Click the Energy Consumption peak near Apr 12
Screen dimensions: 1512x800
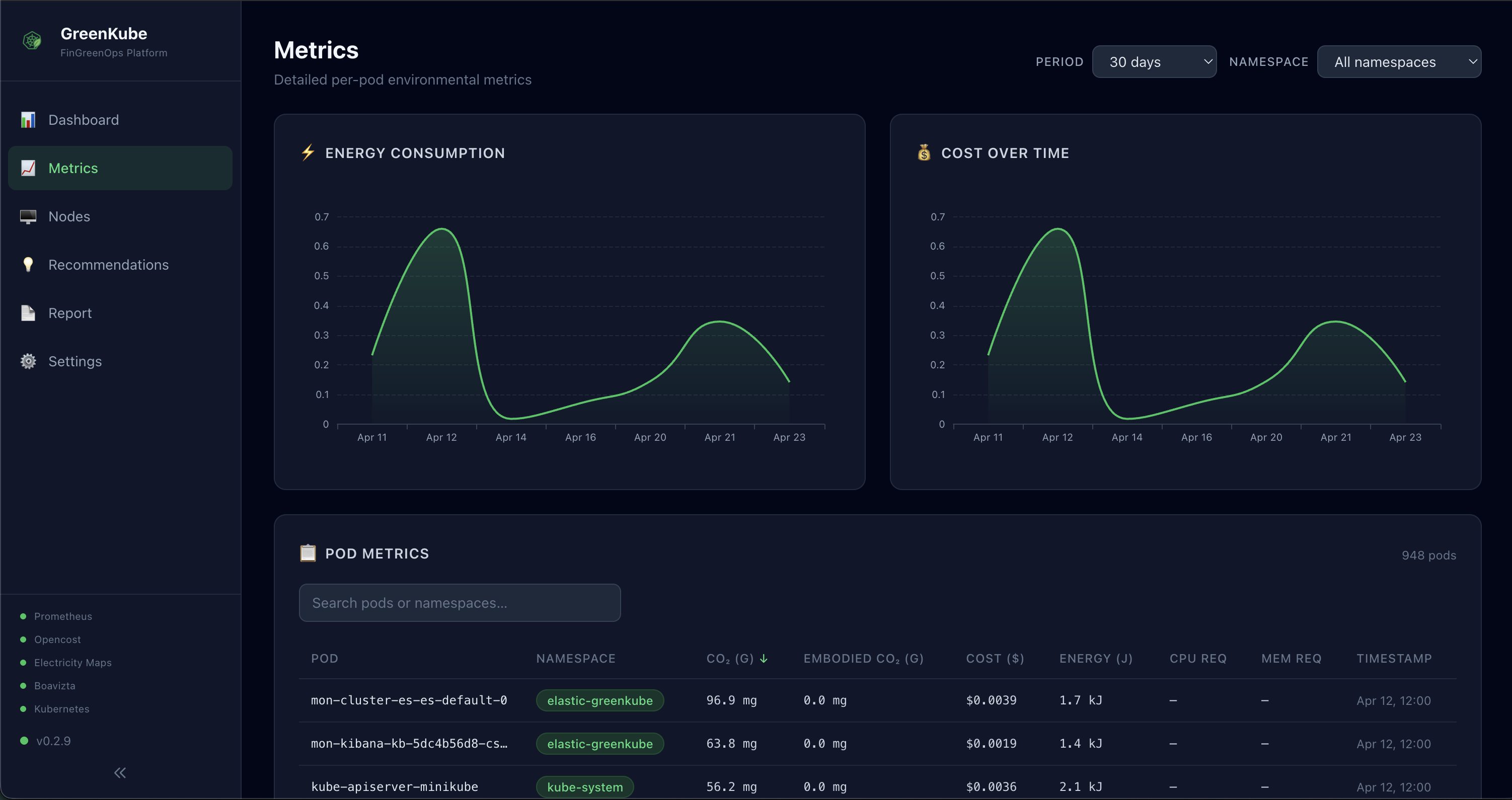pyautogui.click(x=441, y=229)
